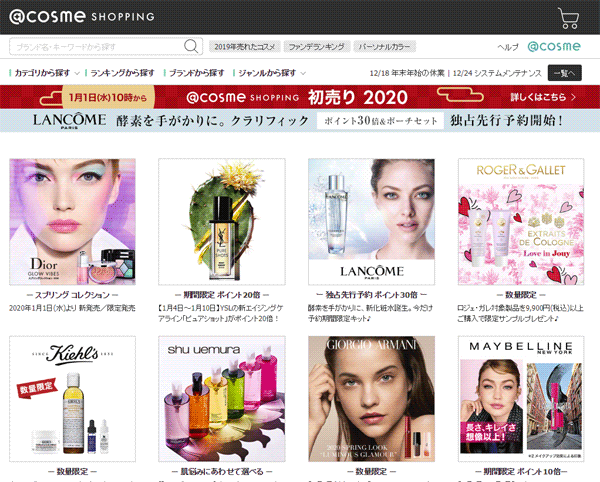Open ブランドから探す menu
The width and height of the screenshot is (600, 482).
coord(194,73)
